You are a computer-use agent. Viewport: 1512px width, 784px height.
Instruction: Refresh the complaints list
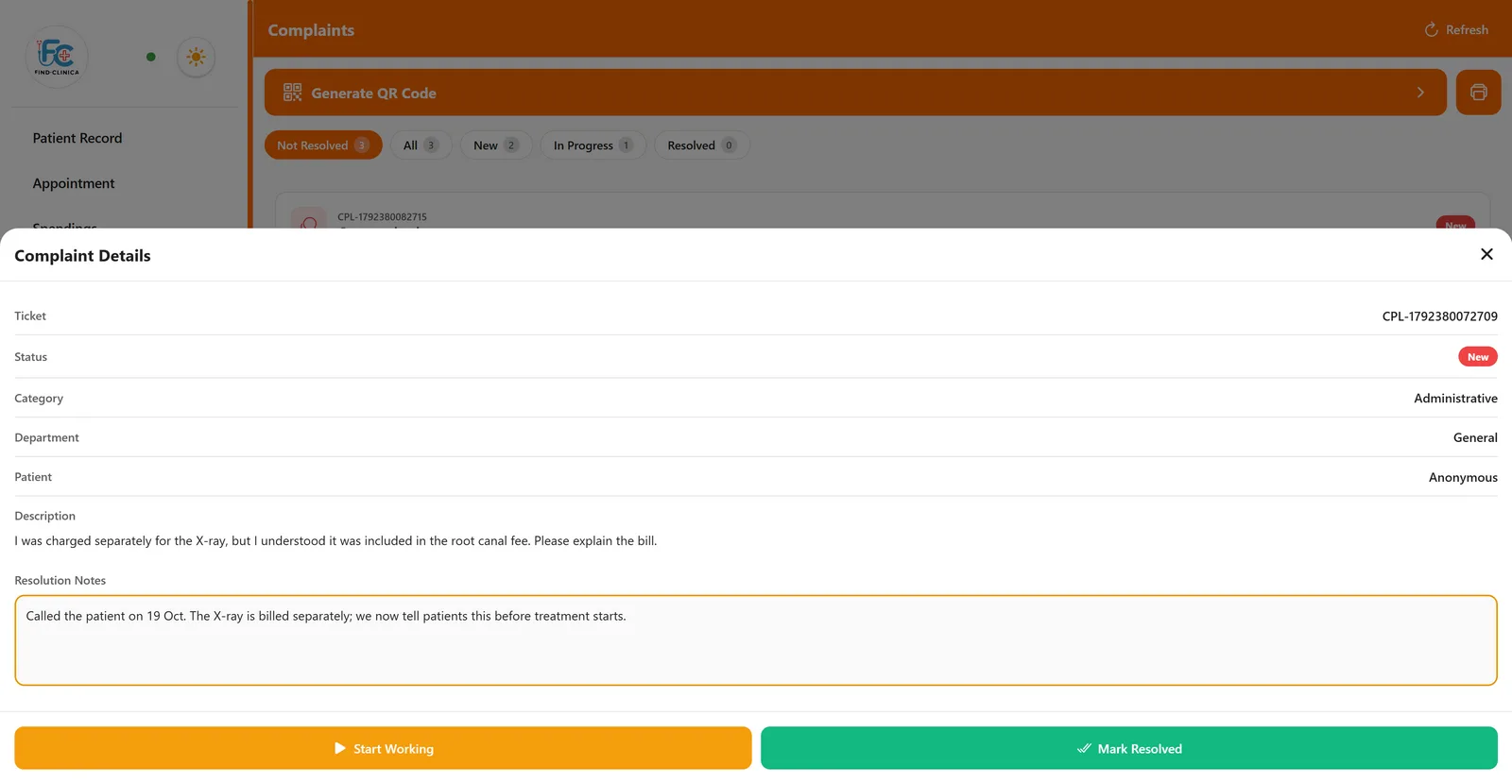click(x=1456, y=30)
